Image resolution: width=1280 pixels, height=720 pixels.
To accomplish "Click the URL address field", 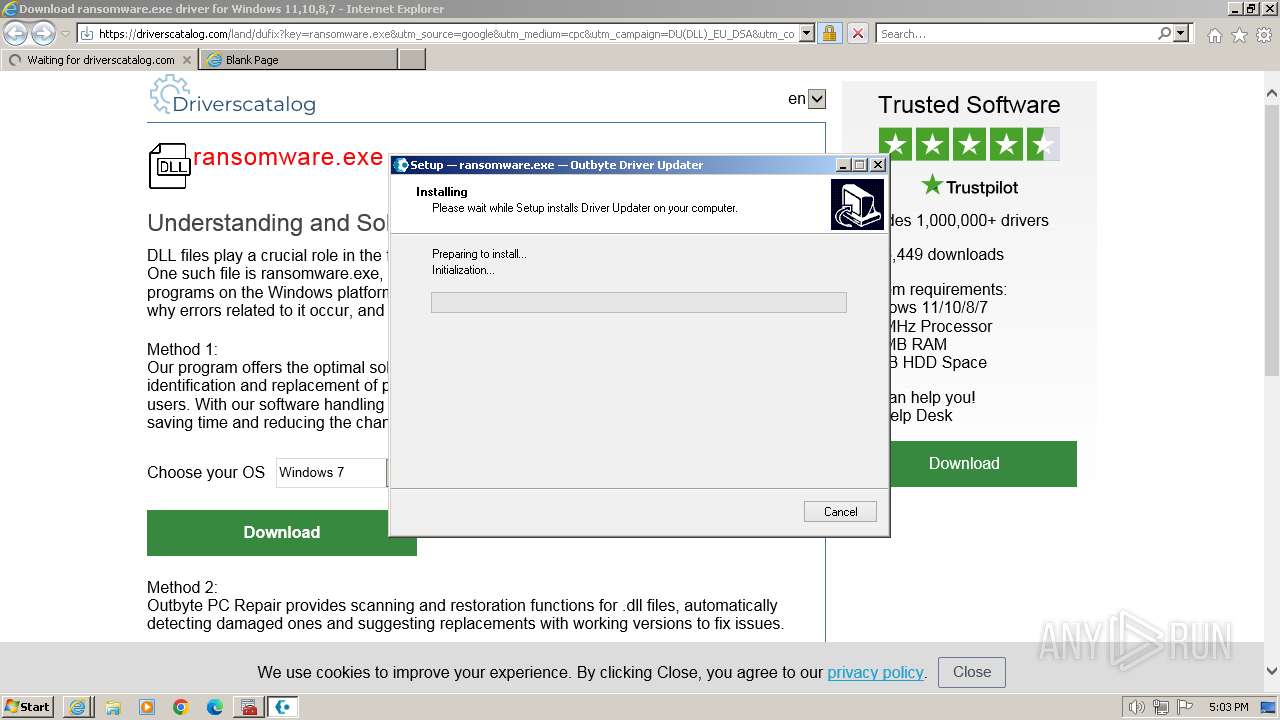I will click(x=446, y=34).
